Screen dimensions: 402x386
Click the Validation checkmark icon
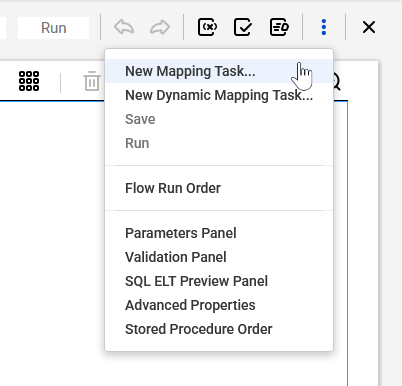coord(243,27)
